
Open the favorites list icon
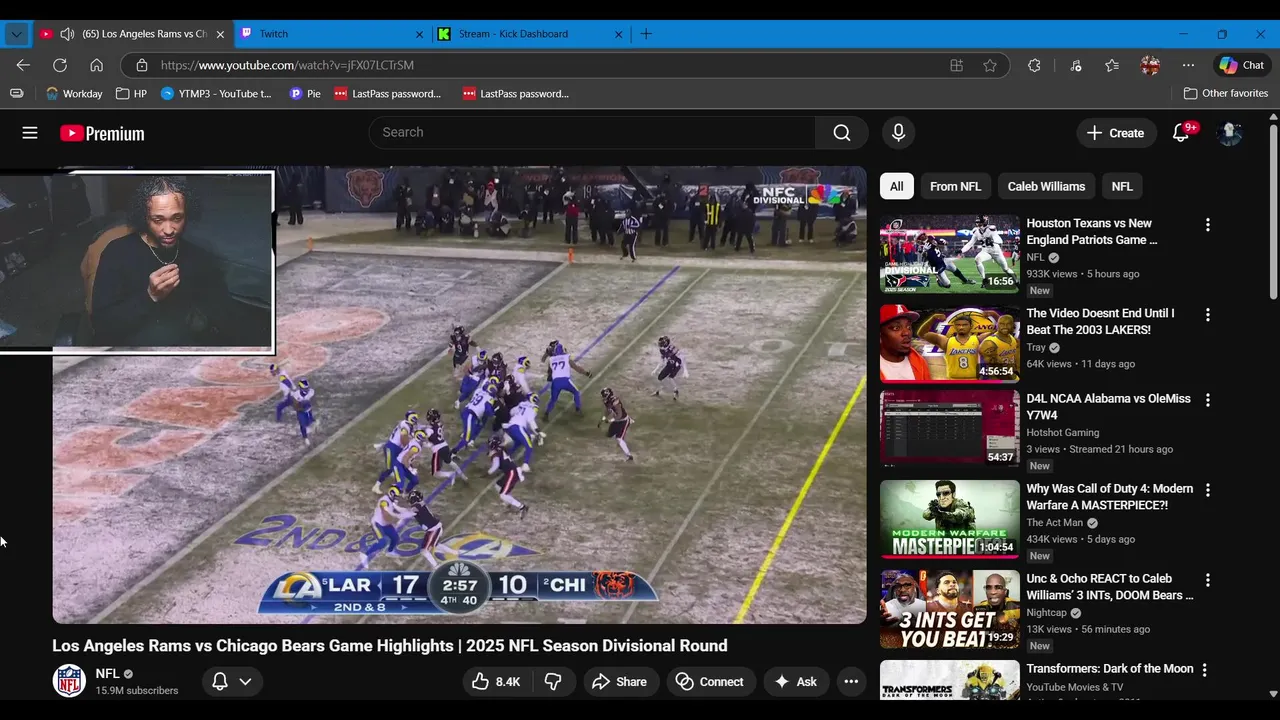1112,65
